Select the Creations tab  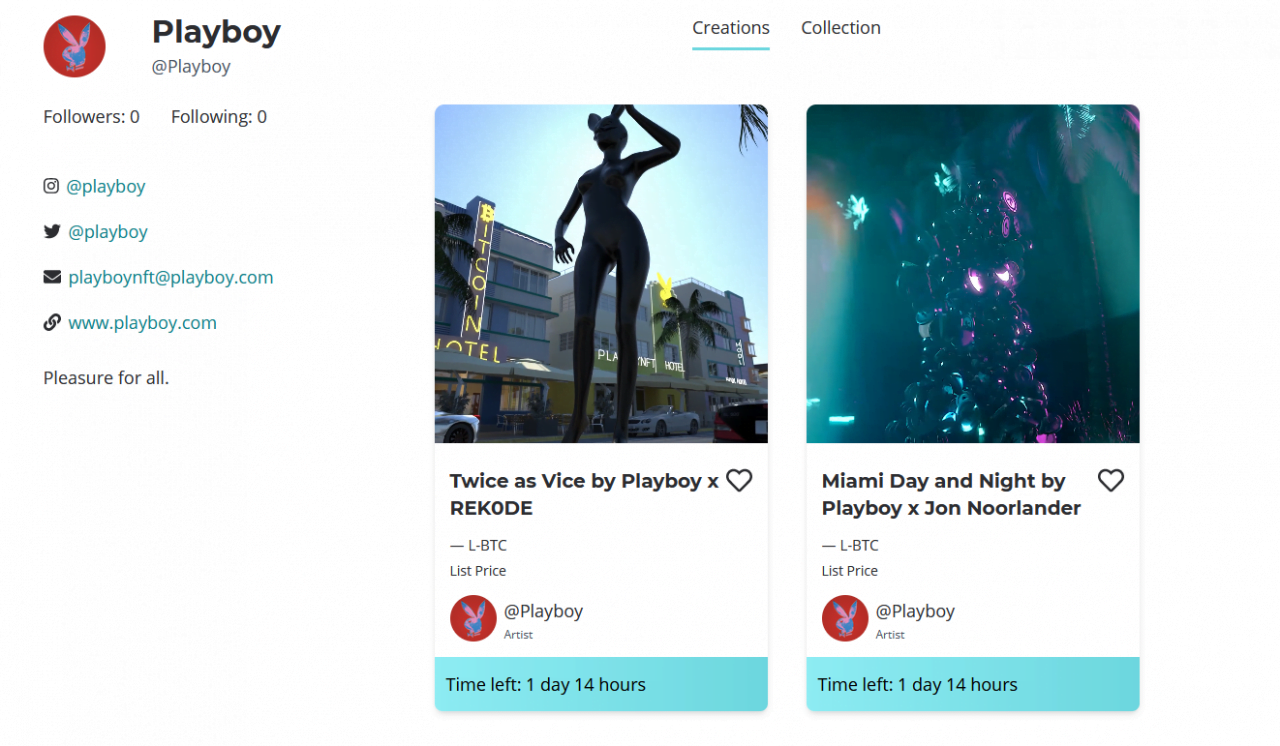731,28
